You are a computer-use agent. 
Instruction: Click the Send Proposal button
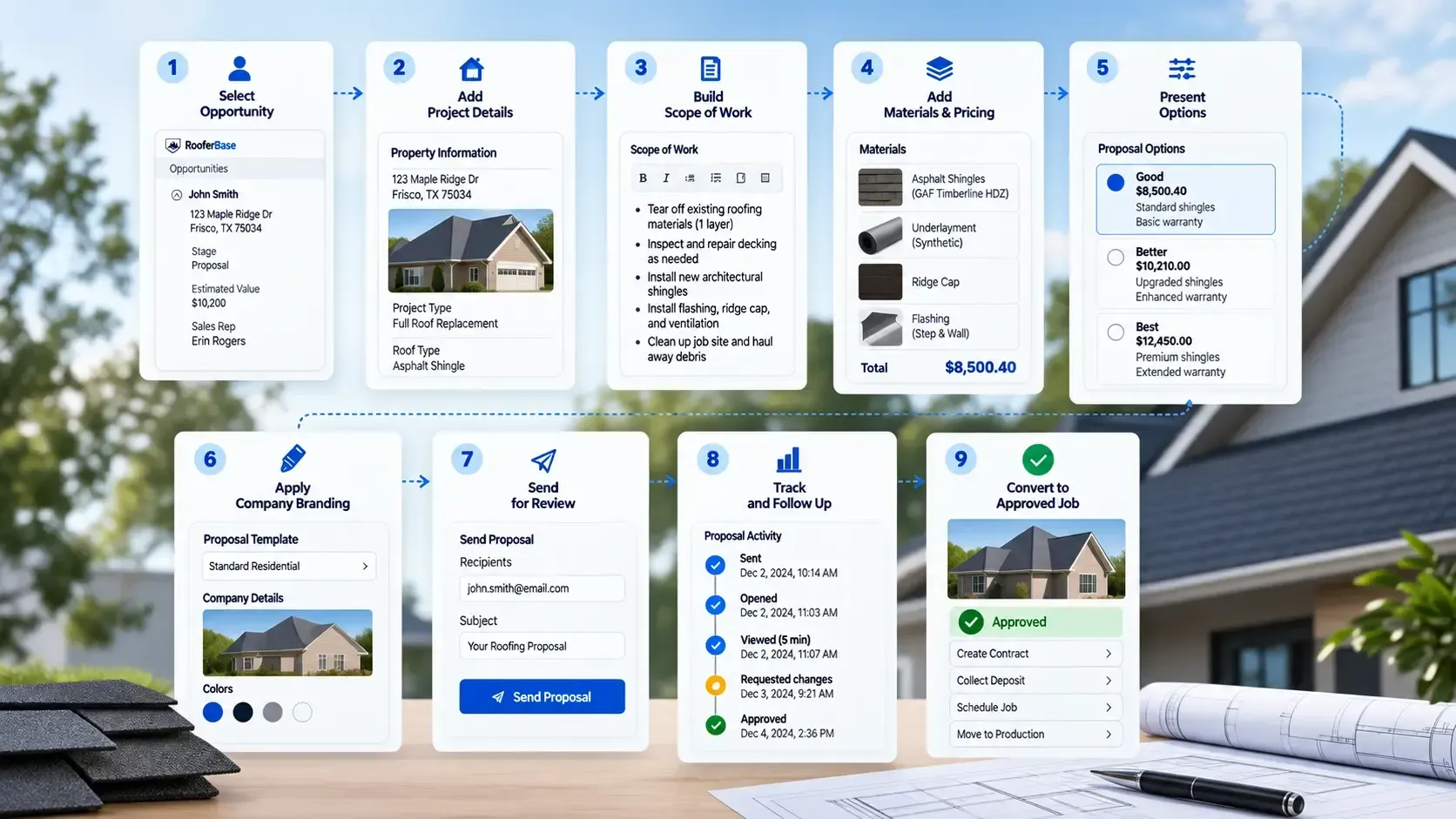(x=542, y=696)
